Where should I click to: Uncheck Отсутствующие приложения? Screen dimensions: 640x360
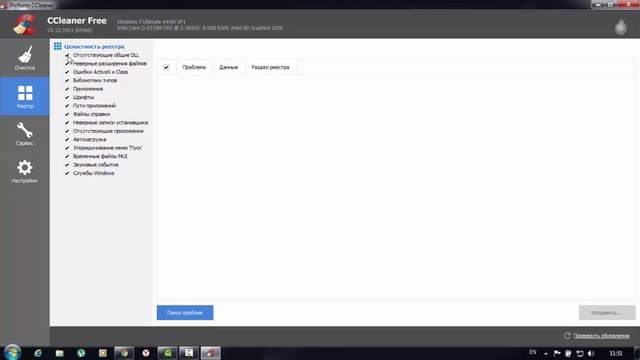click(x=67, y=131)
